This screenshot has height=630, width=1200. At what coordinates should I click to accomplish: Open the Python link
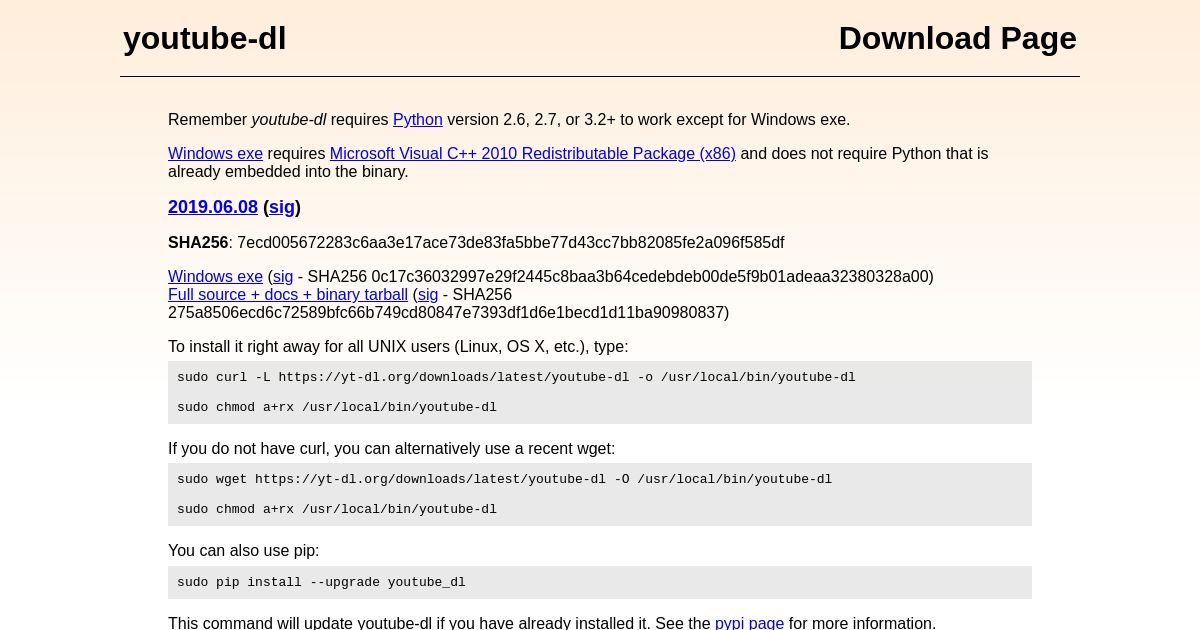pos(417,120)
